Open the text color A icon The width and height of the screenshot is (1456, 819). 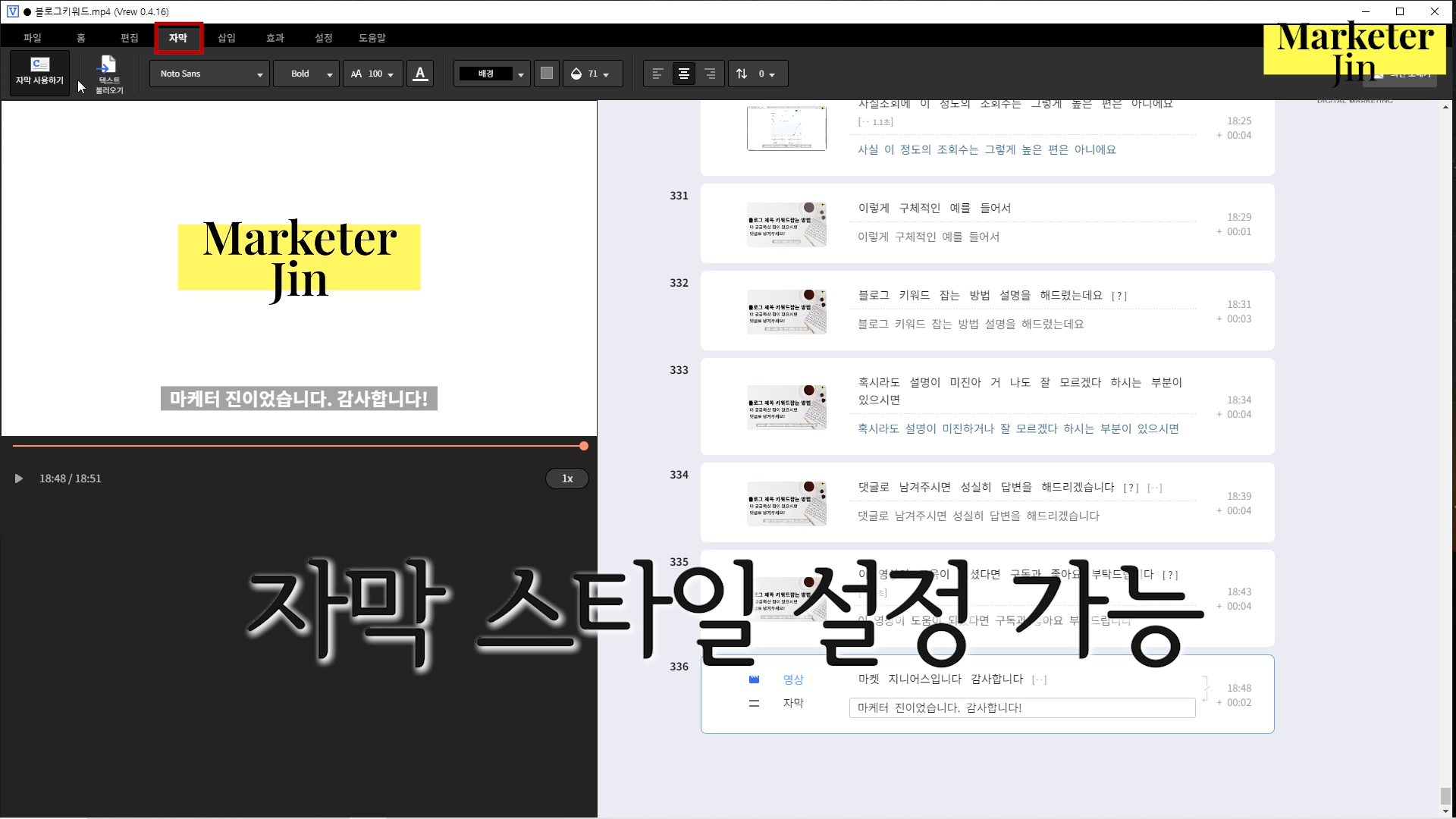pyautogui.click(x=420, y=74)
